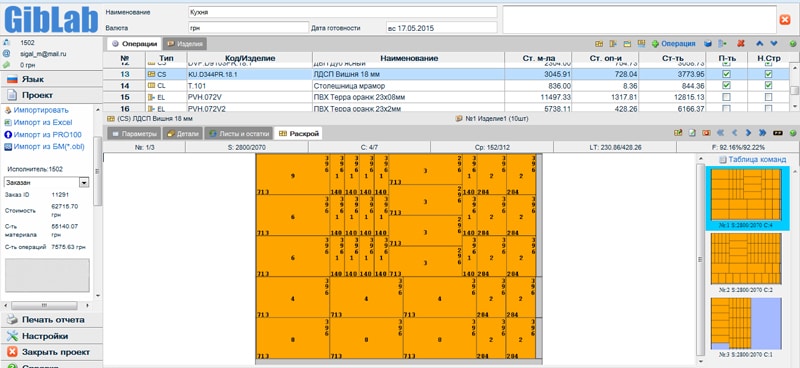Go to the next cutting map
This screenshot has height=368, width=800.
tap(748, 133)
